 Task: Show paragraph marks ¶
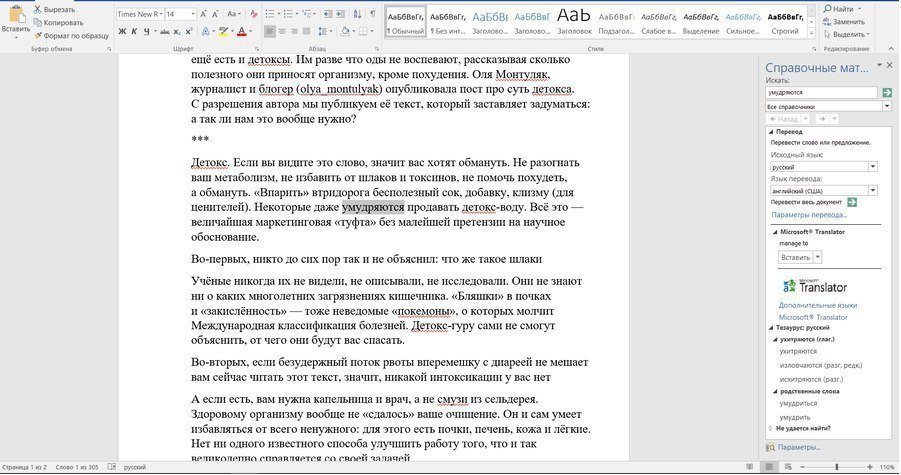pos(373,14)
